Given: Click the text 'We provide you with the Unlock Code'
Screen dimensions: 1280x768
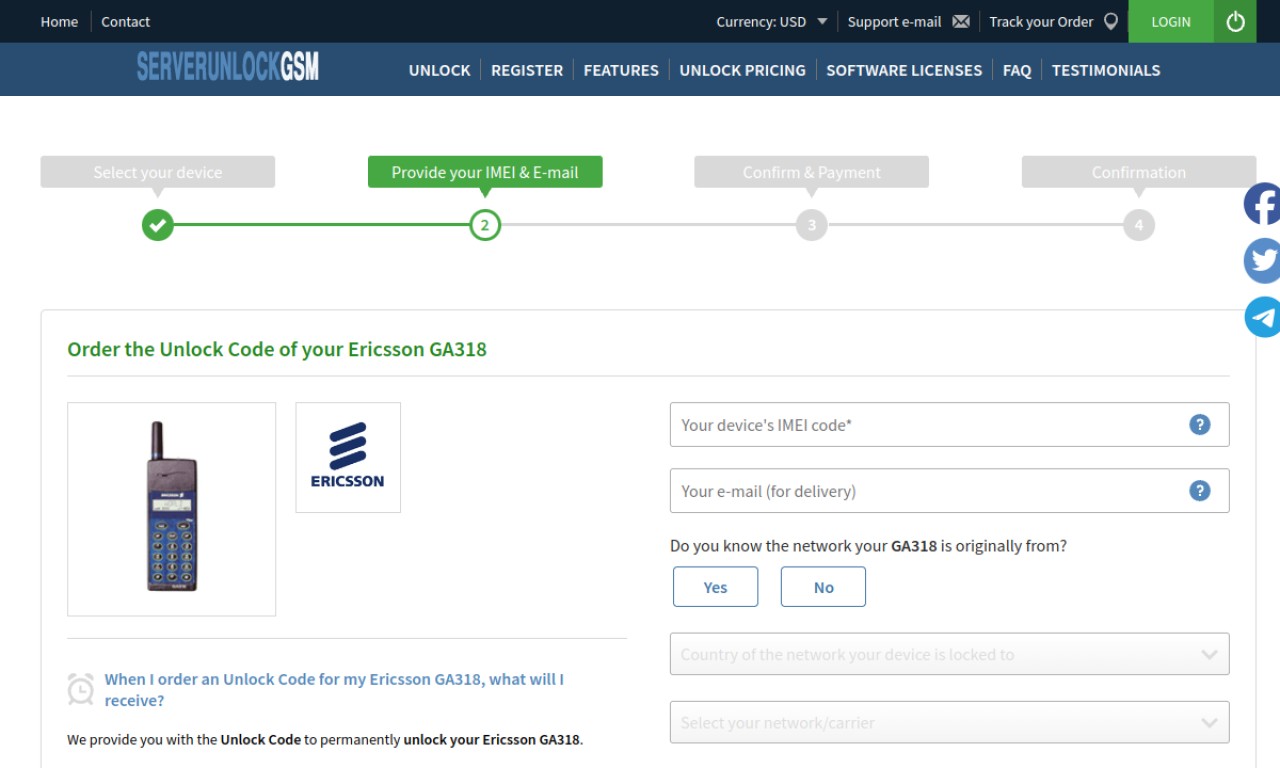Looking at the screenshot, I should click(x=184, y=740).
